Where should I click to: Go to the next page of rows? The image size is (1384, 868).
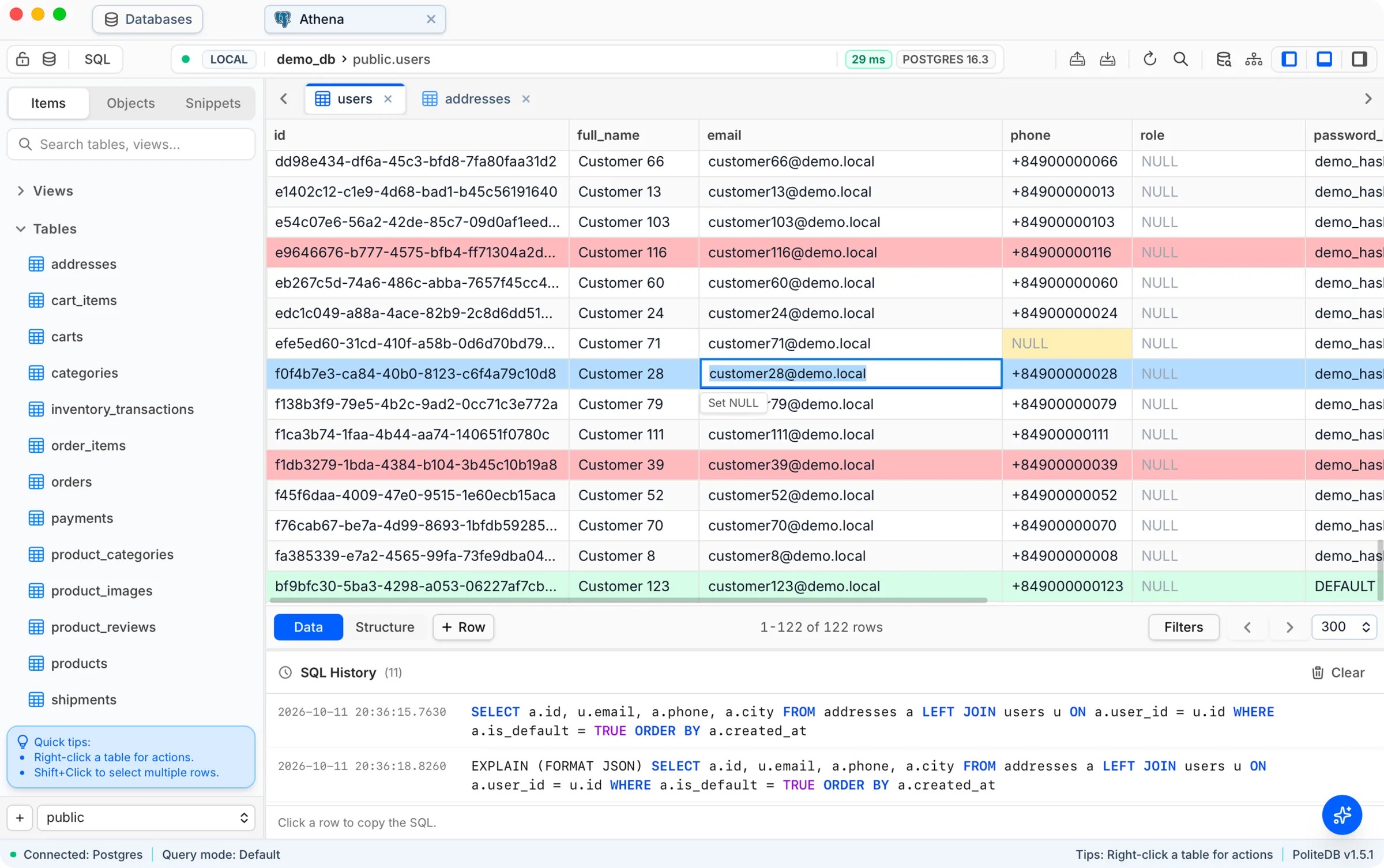[1289, 627]
